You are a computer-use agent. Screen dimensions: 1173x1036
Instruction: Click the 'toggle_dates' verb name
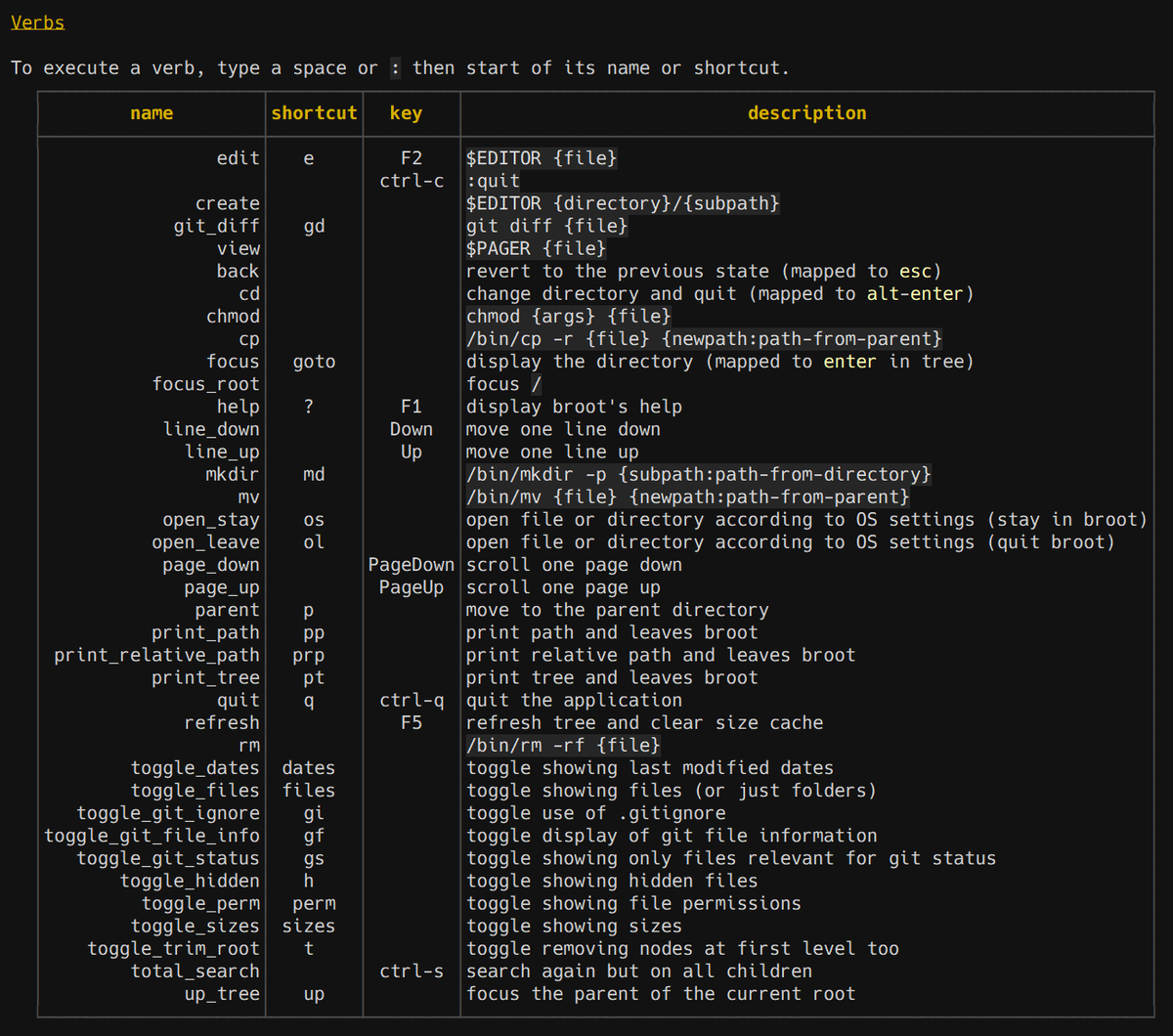(x=195, y=767)
